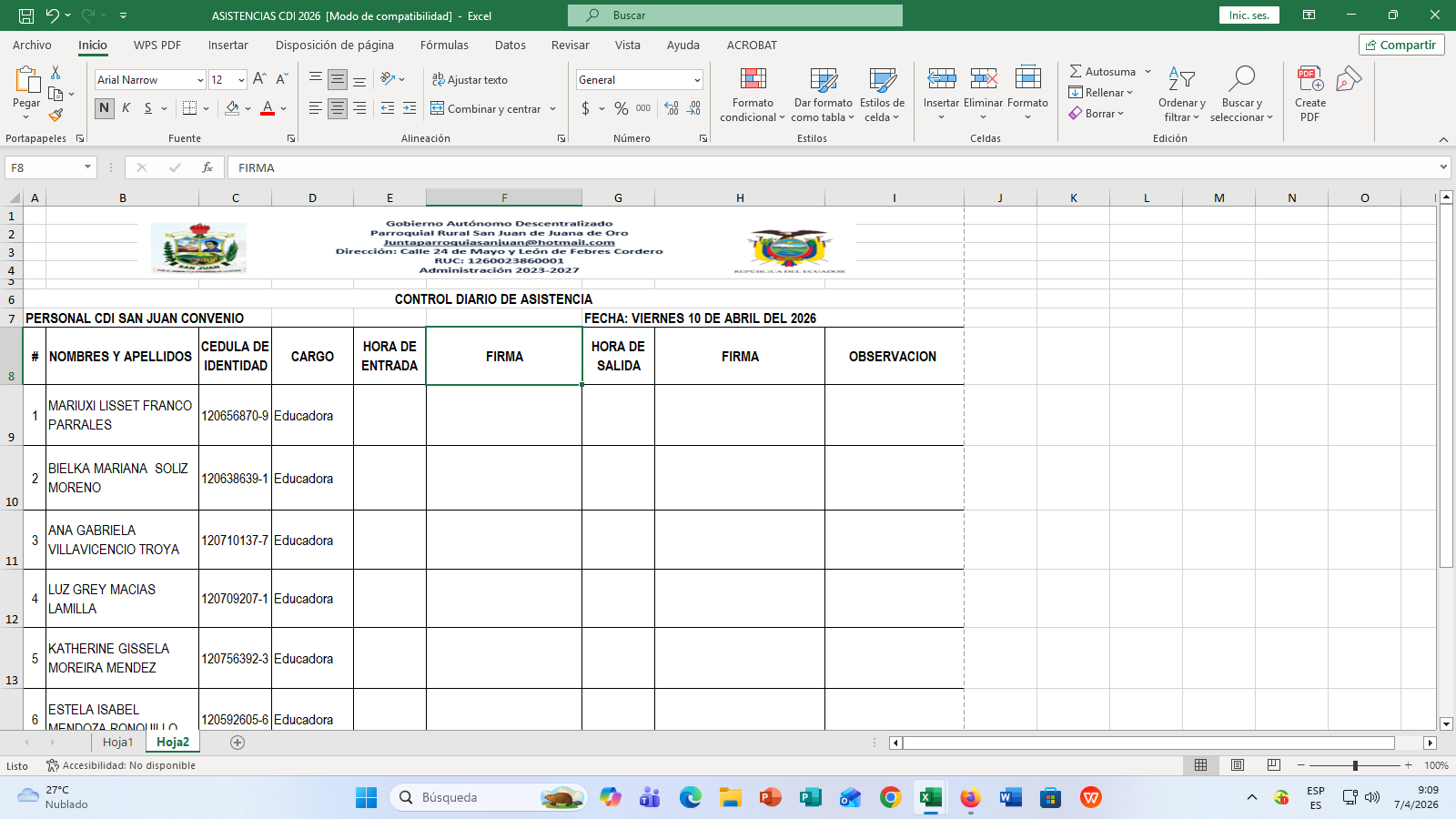This screenshot has height=819, width=1456.
Task: Click the Autosuma sigma icon
Action: coord(1076,72)
